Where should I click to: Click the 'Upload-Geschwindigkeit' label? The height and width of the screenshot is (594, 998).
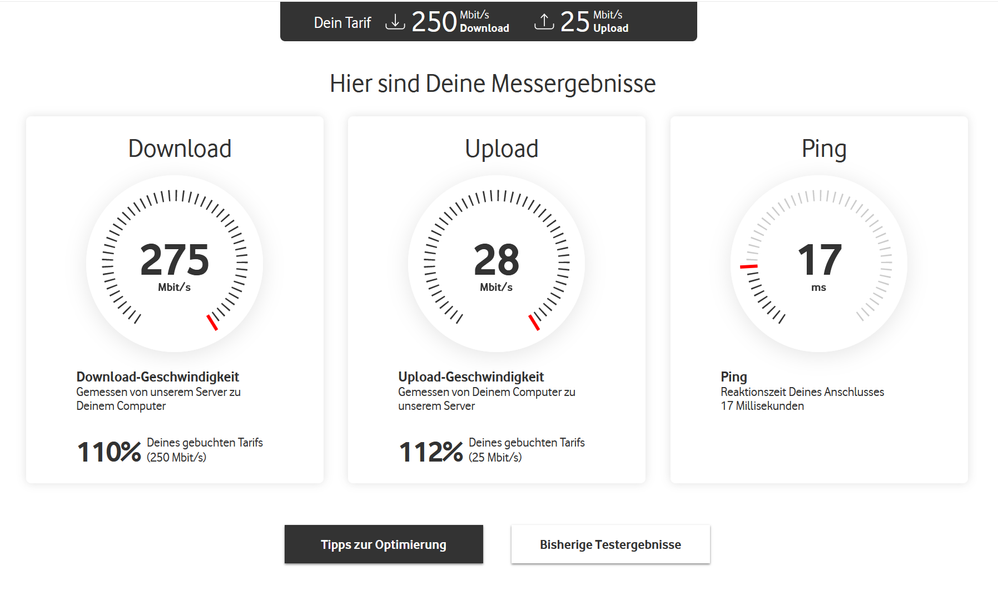click(471, 377)
